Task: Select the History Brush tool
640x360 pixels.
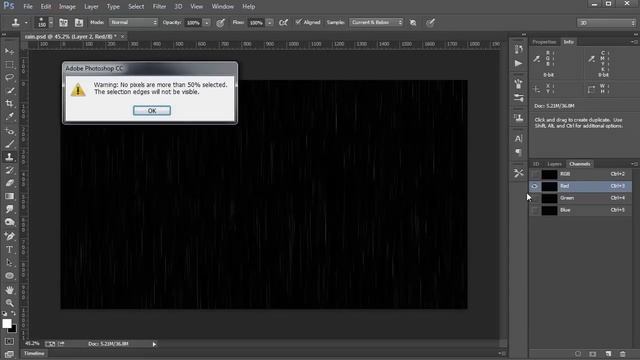Action: click(x=9, y=170)
